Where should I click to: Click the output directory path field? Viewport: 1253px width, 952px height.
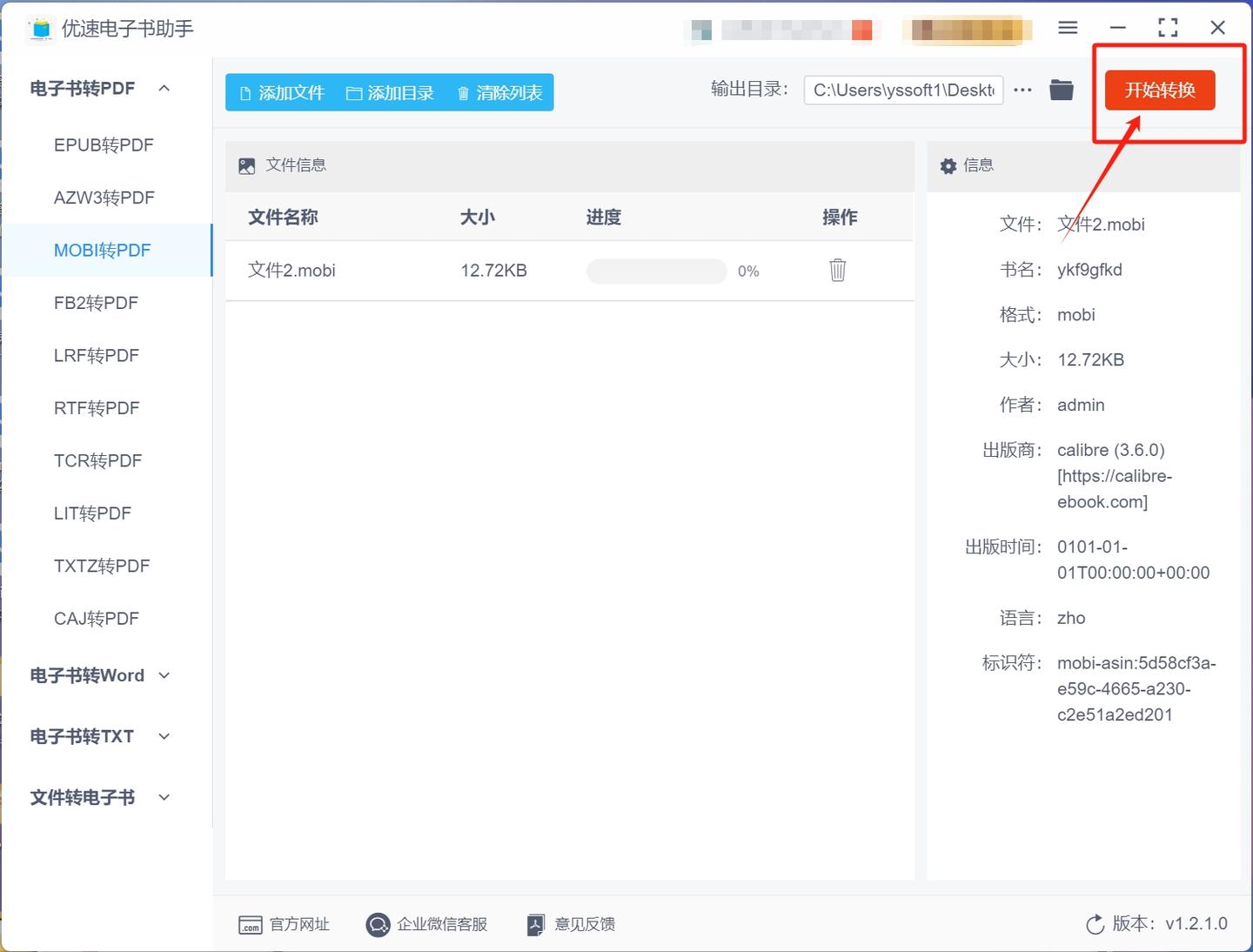[903, 90]
